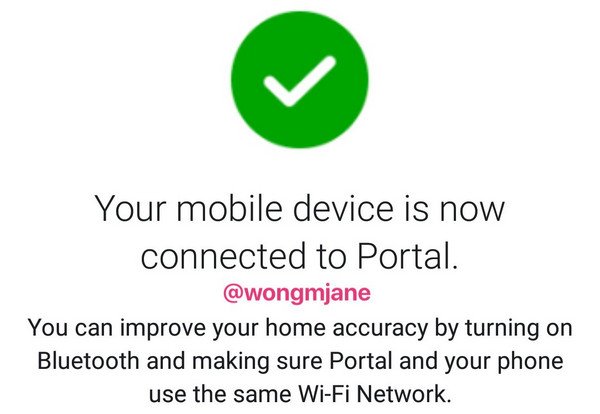Click the word 'connected' in heading
The image size is (600, 414).
click(x=223, y=256)
